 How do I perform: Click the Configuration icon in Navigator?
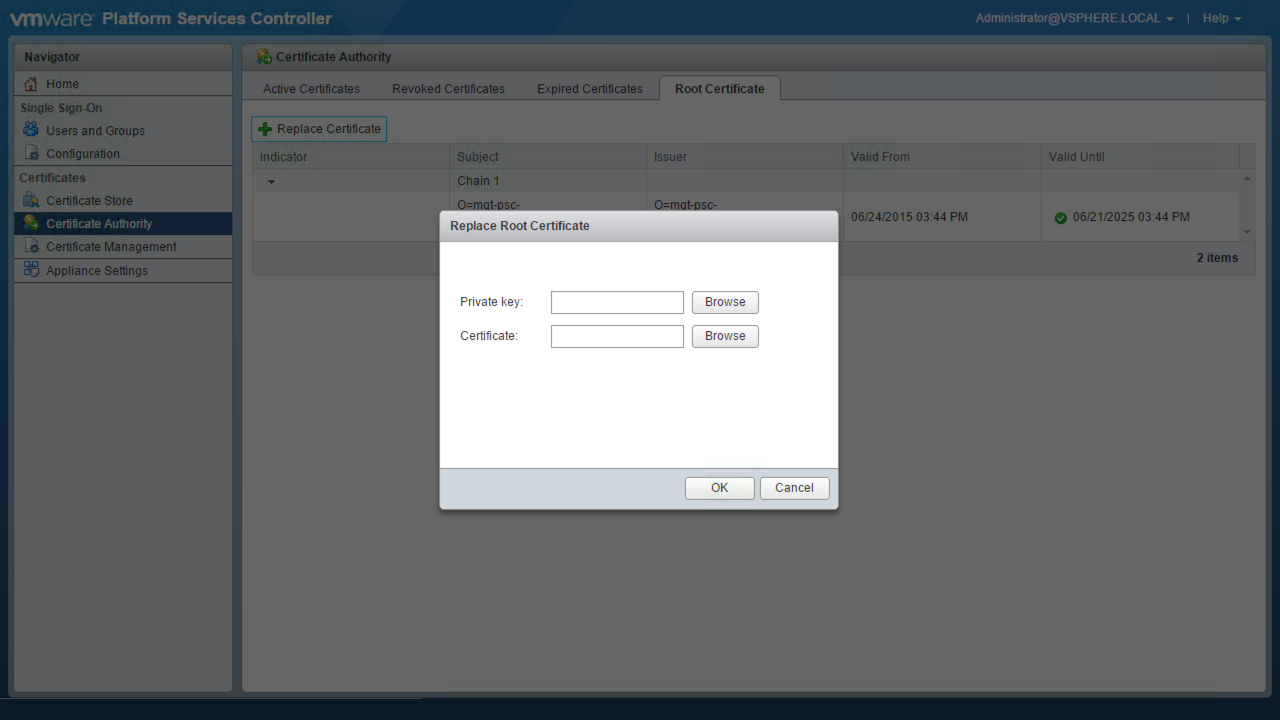(x=31, y=153)
